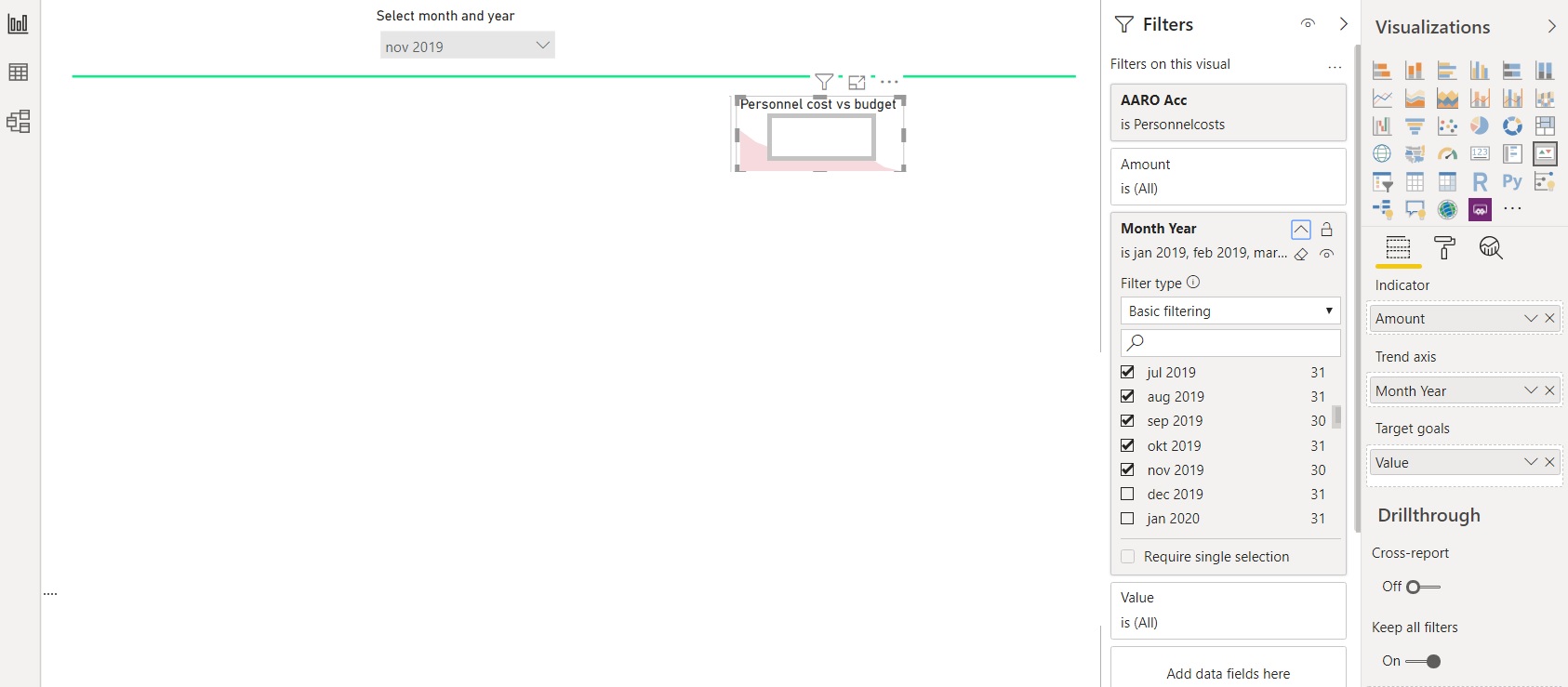
Task: Select the Funnel chart visual
Action: [1415, 126]
